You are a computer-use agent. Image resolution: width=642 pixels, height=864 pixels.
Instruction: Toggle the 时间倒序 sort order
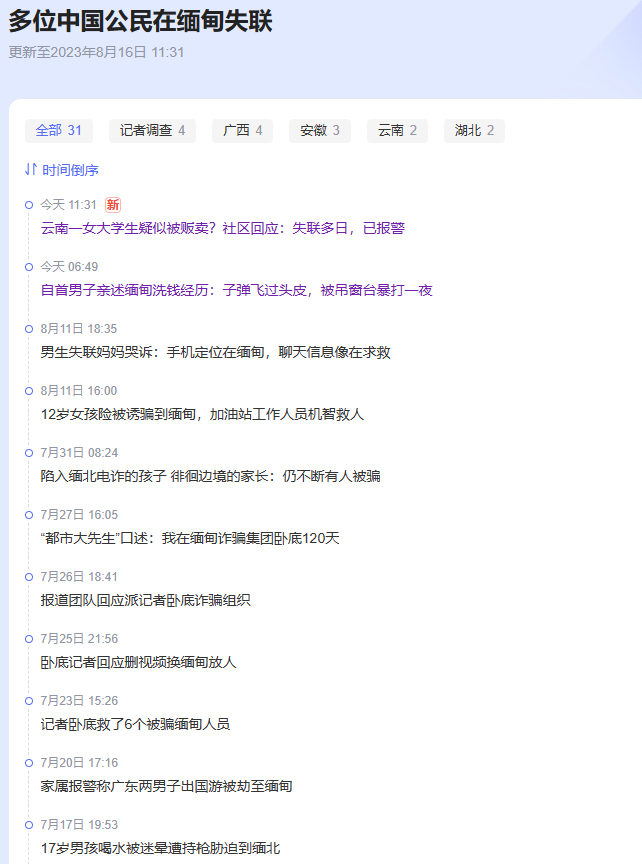(62, 170)
